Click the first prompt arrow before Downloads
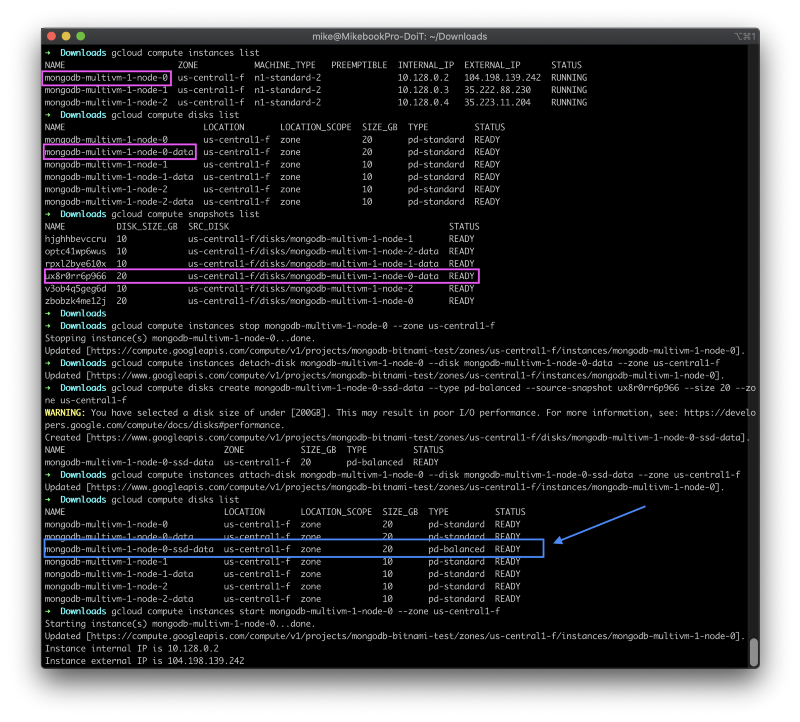Screen dimensions: 800x722 tap(48, 53)
